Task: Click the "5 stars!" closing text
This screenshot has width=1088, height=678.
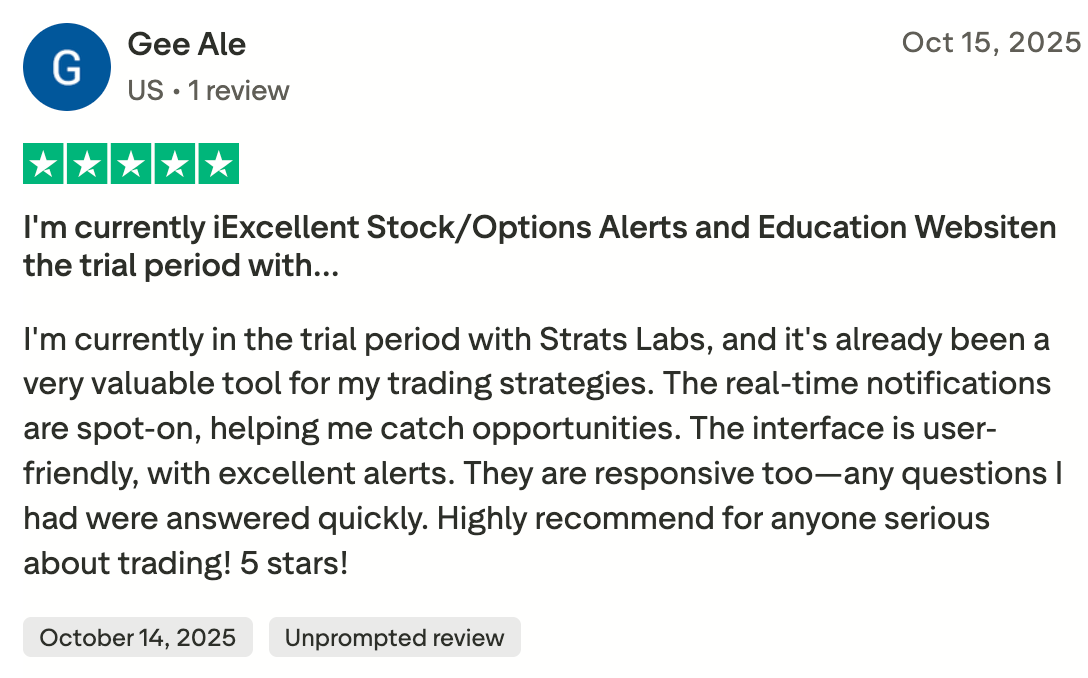Action: [x=294, y=563]
